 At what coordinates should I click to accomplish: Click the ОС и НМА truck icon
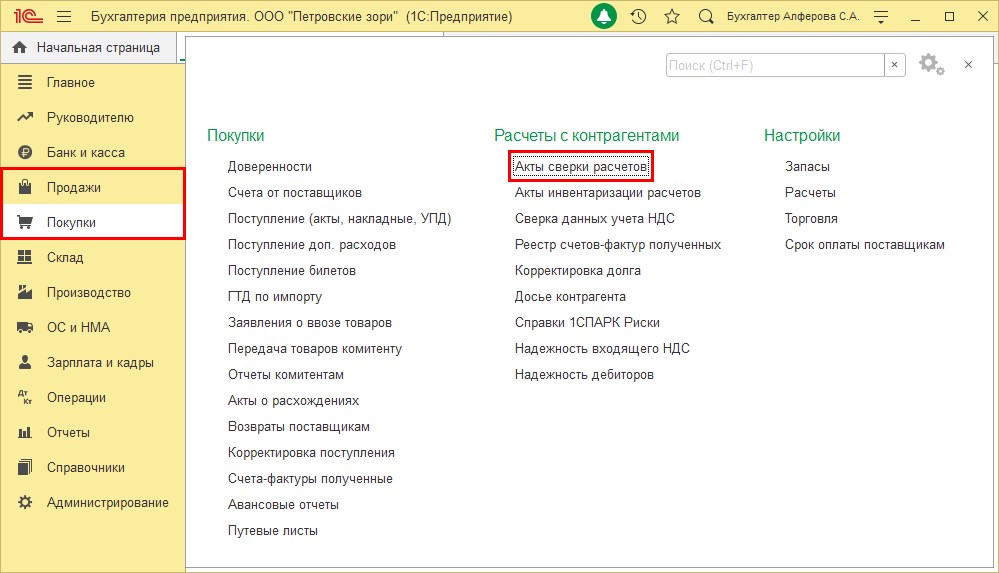click(25, 327)
